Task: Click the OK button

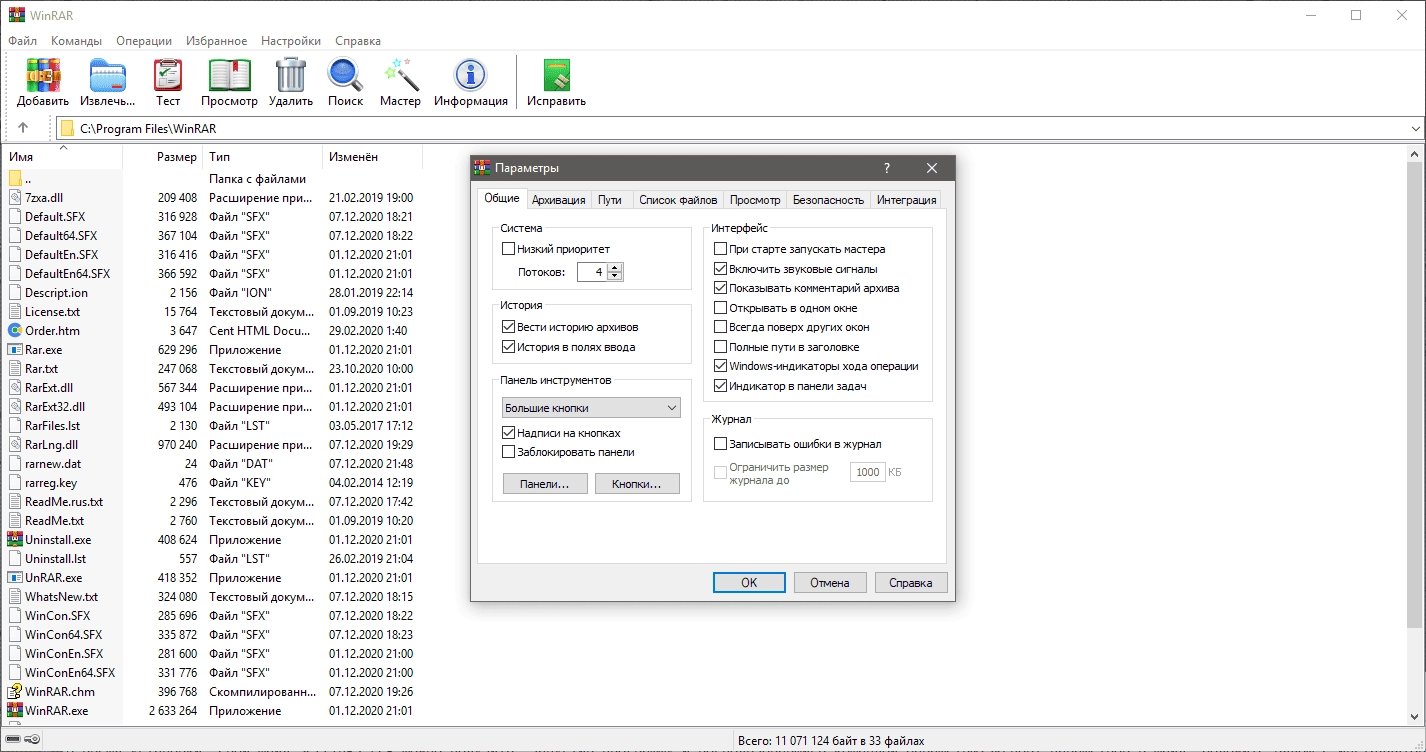Action: [x=749, y=583]
